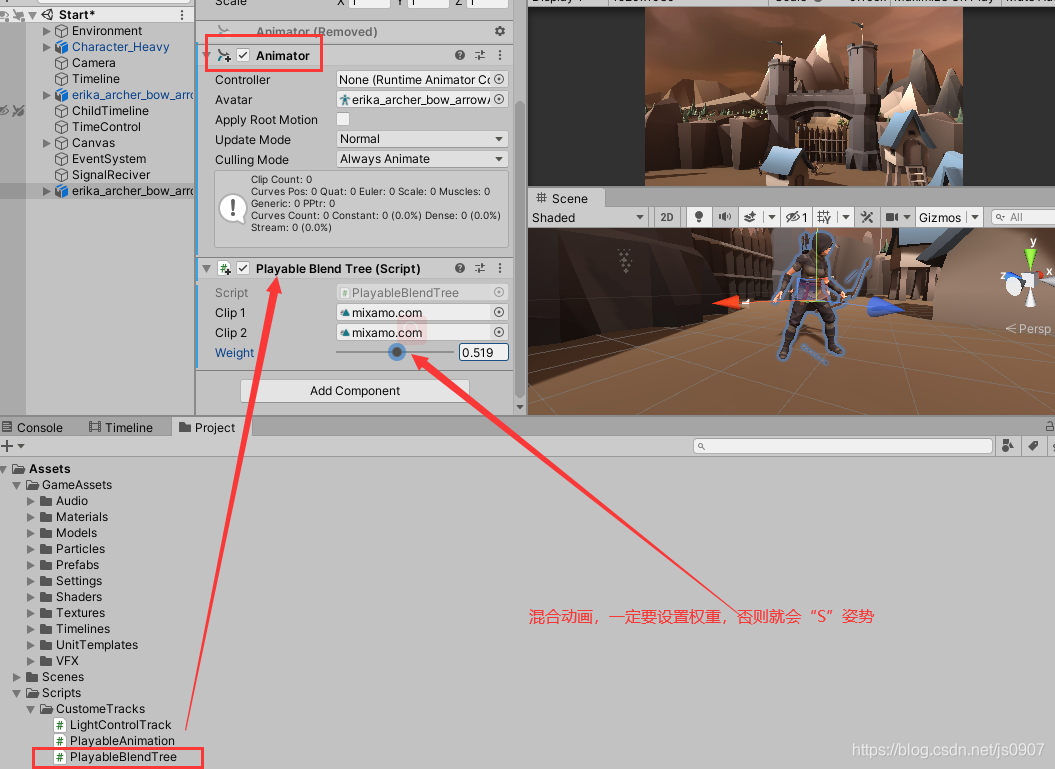Mute Scene view audio icon

click(x=724, y=217)
